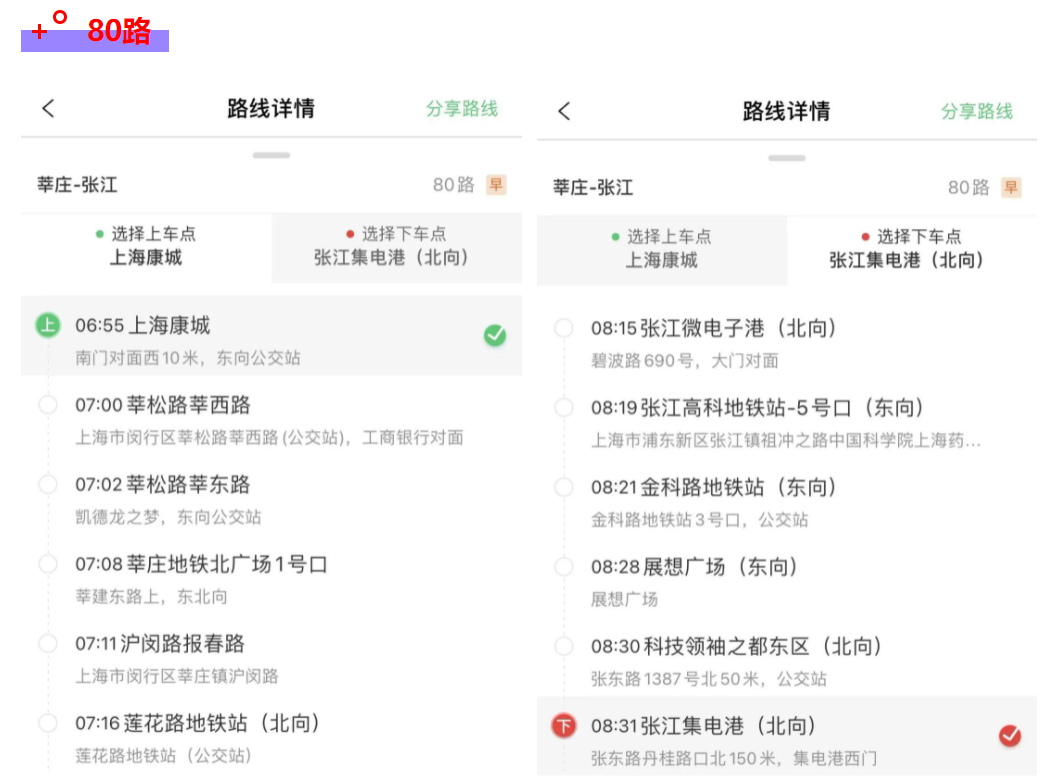The width and height of the screenshot is (1049, 783).
Task: Switch to 选择下车点 tab in right panel
Action: [x=911, y=249]
